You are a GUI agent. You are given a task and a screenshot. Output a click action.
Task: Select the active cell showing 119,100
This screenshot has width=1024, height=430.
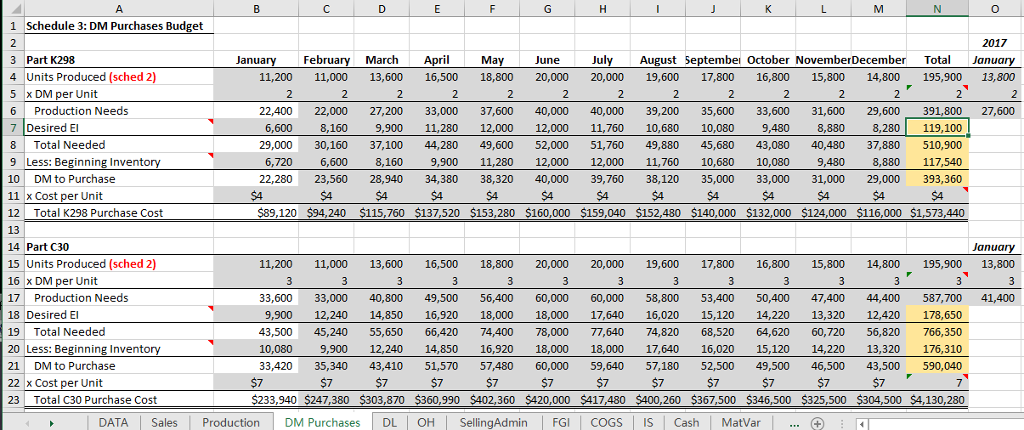pos(936,127)
